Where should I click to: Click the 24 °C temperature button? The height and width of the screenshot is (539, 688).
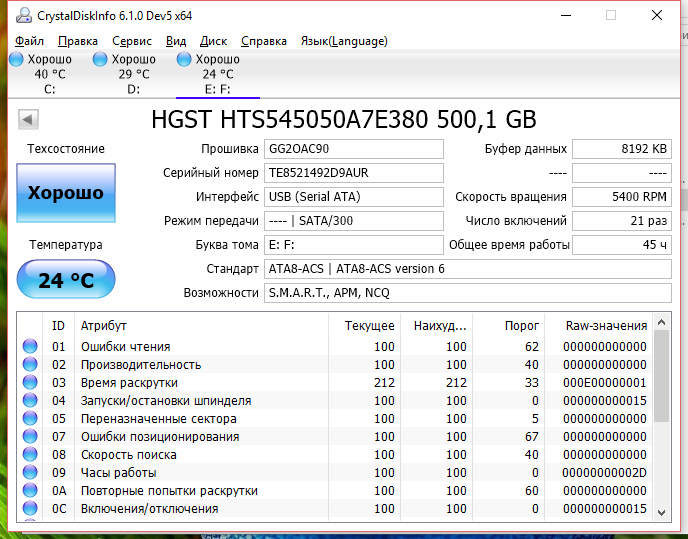(x=66, y=279)
